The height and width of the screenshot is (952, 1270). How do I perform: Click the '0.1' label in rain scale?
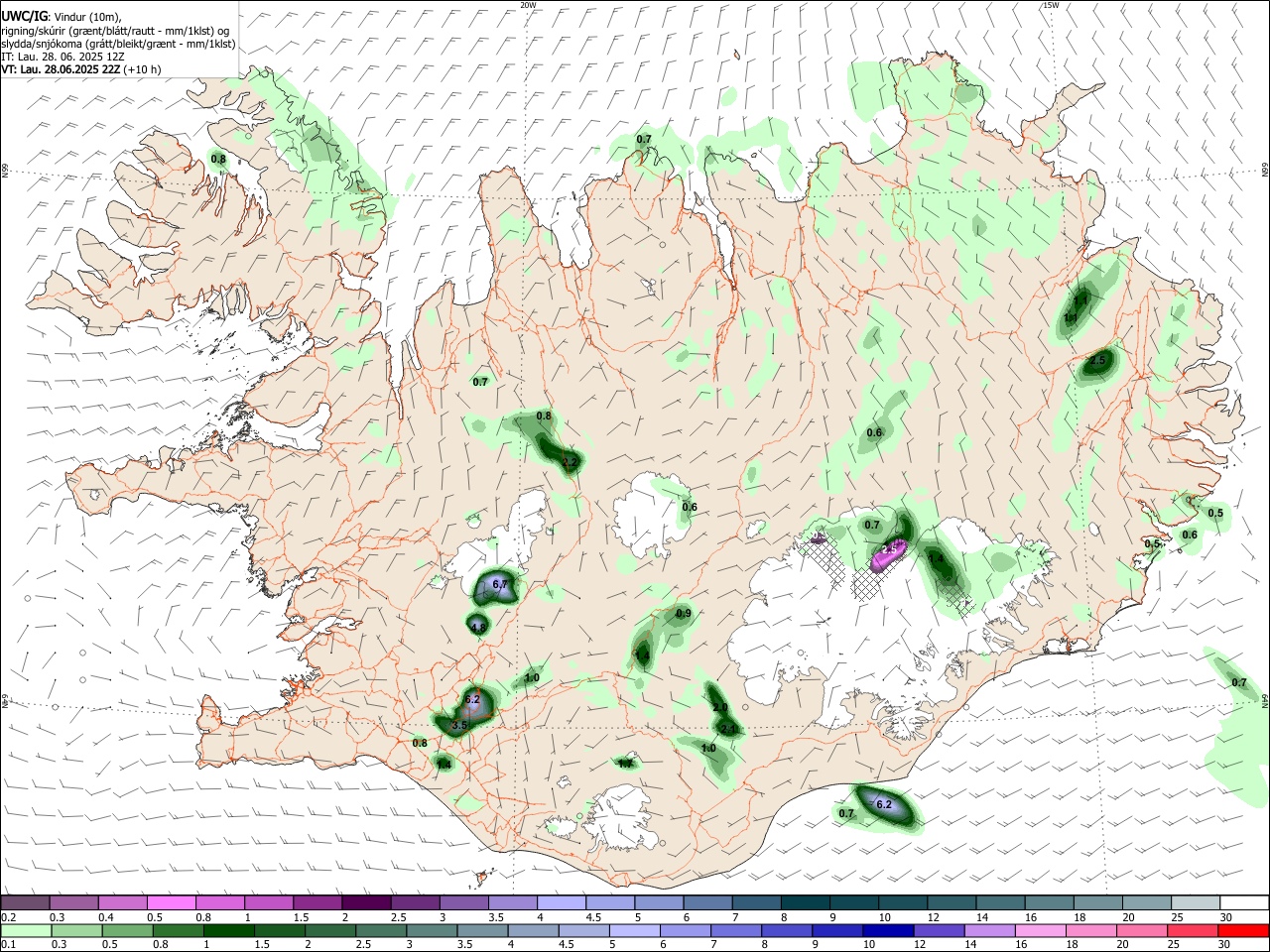point(8,945)
